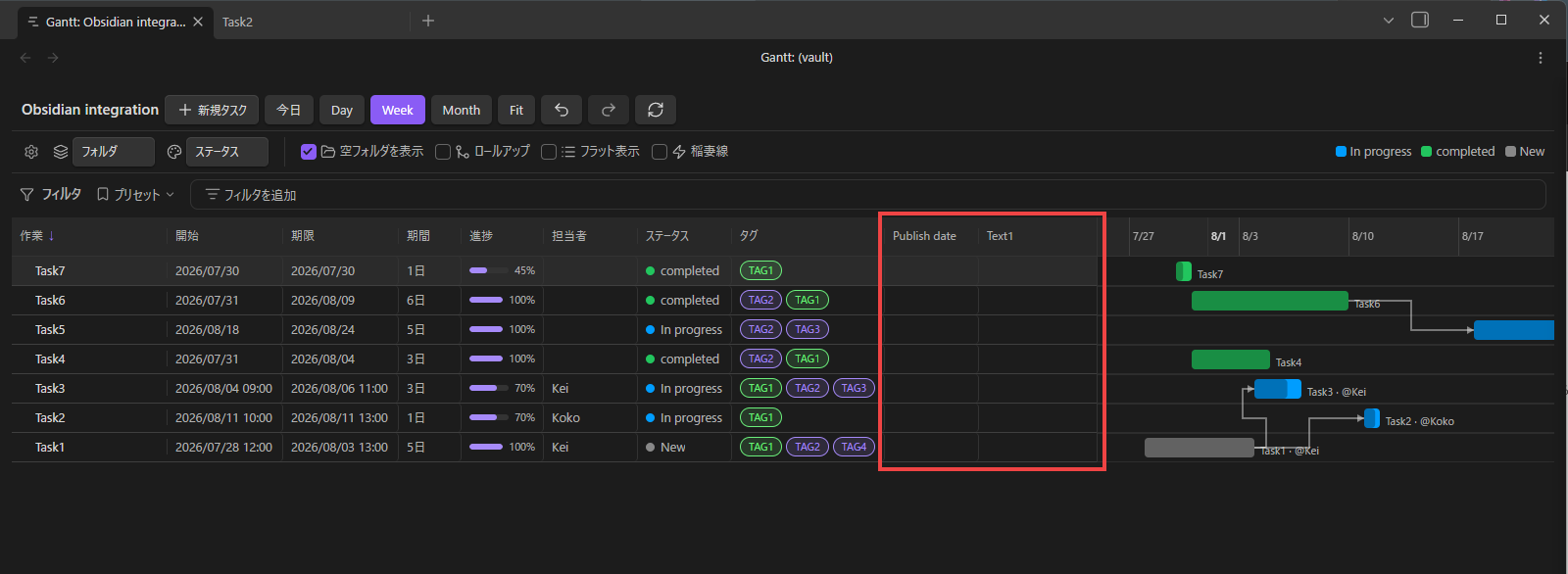Click the refresh sync icon

656,110
